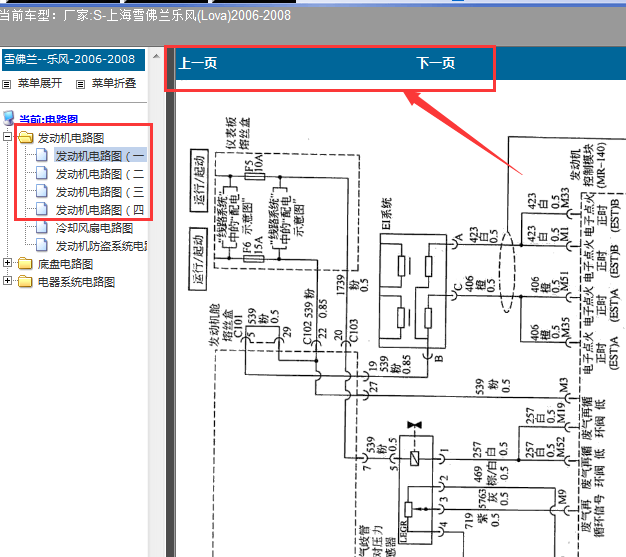
Task: Expand the 底盘电路图 folder node
Action: [x=7, y=262]
